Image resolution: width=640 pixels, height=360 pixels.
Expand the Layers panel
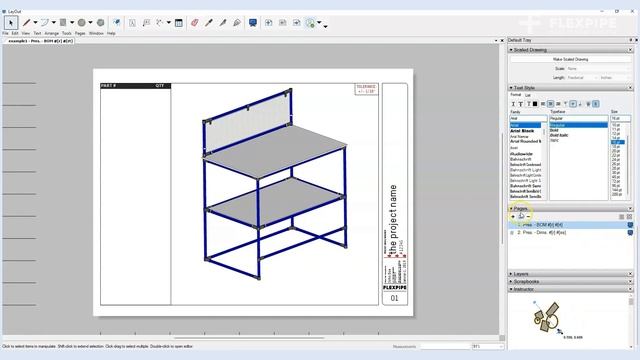click(x=511, y=274)
